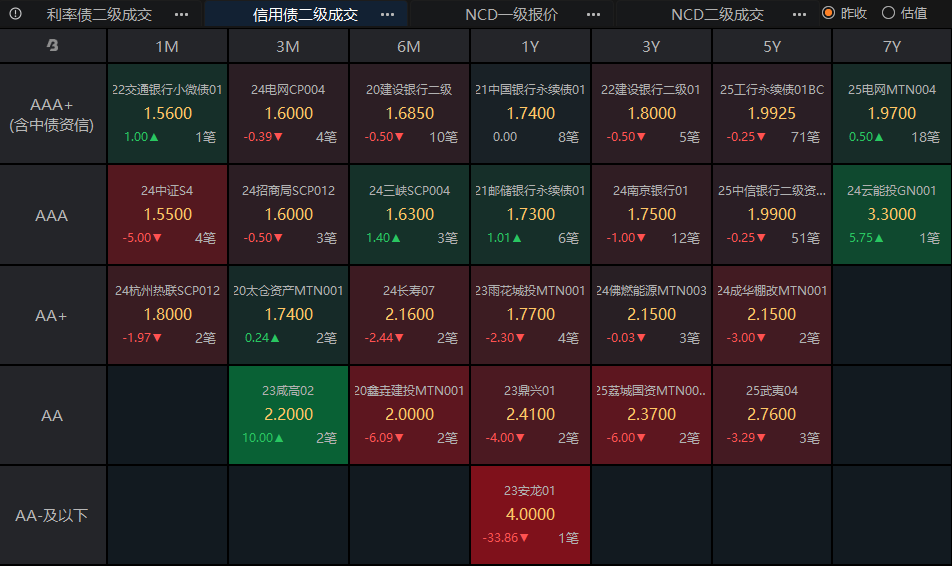
Task: Open the 24云能投GN001 cell
Action: (892, 214)
